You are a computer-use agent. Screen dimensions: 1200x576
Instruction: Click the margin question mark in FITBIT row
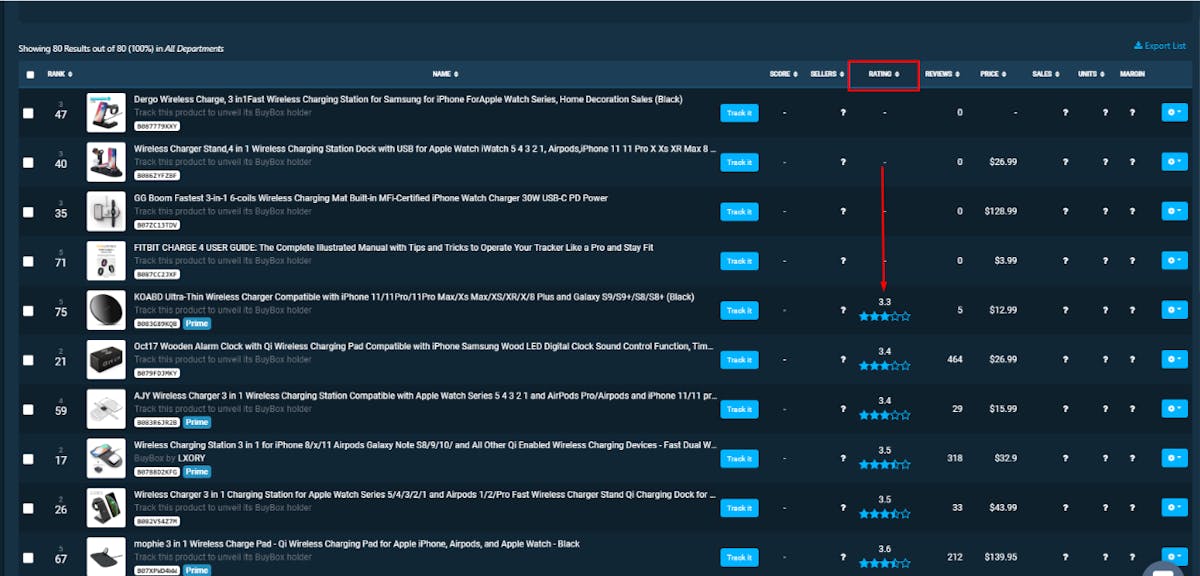(x=1133, y=261)
